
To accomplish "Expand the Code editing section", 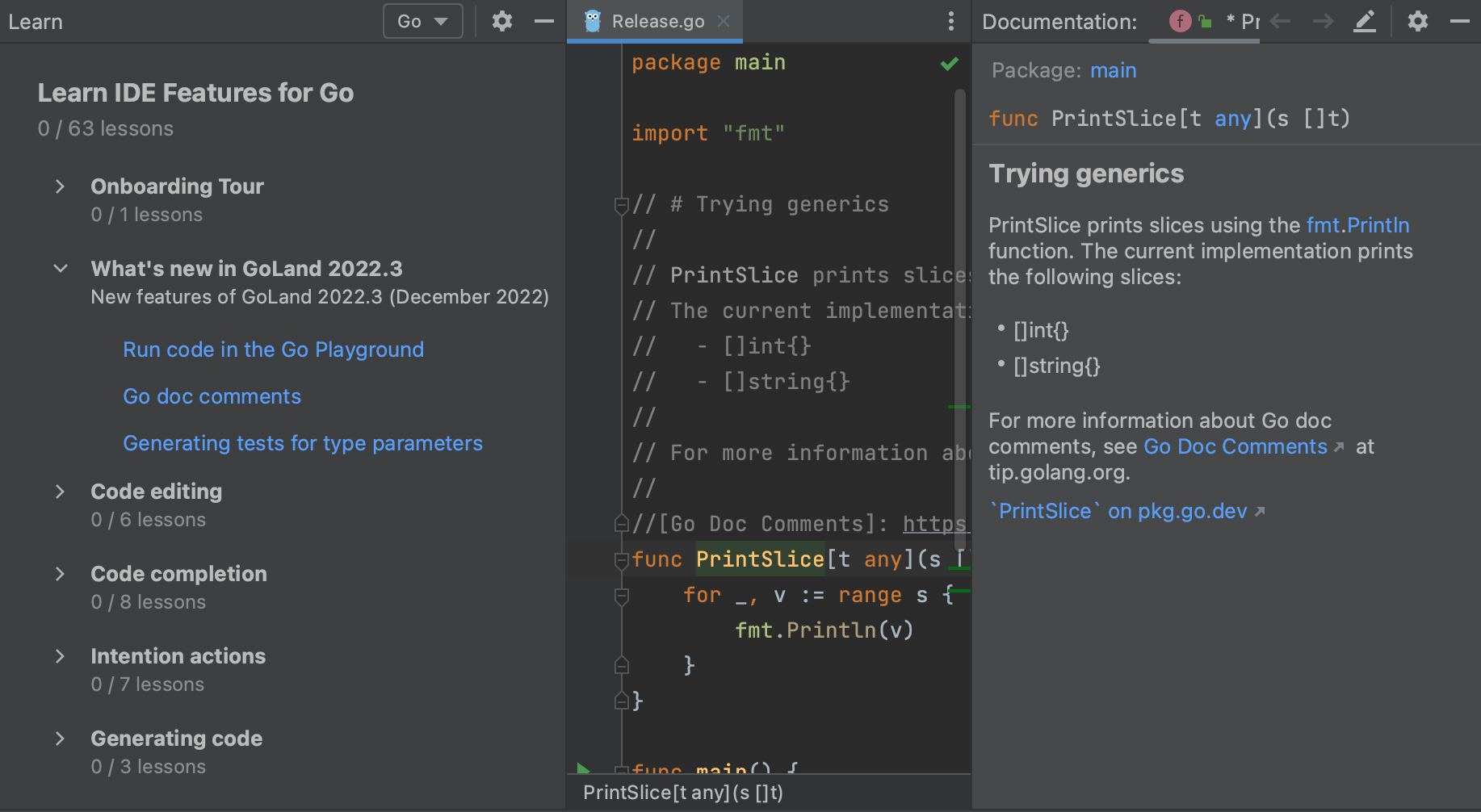I will [x=60, y=492].
